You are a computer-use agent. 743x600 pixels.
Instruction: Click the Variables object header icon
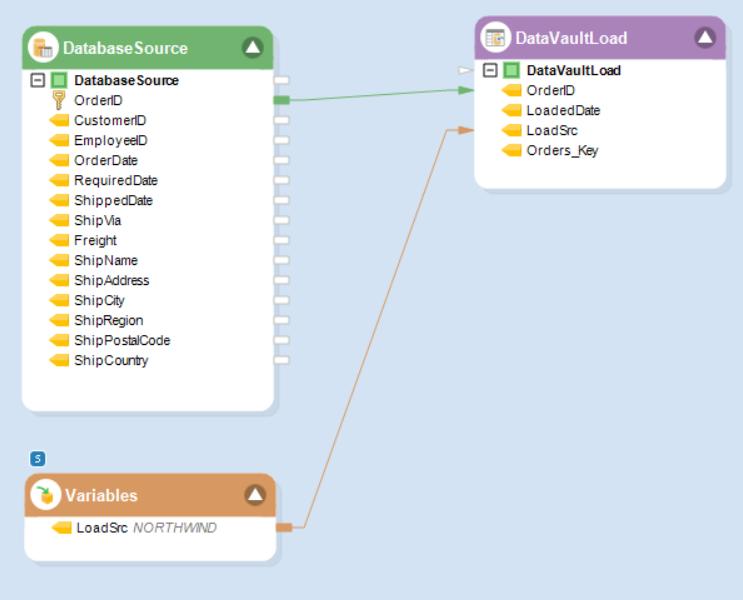[x=44, y=495]
